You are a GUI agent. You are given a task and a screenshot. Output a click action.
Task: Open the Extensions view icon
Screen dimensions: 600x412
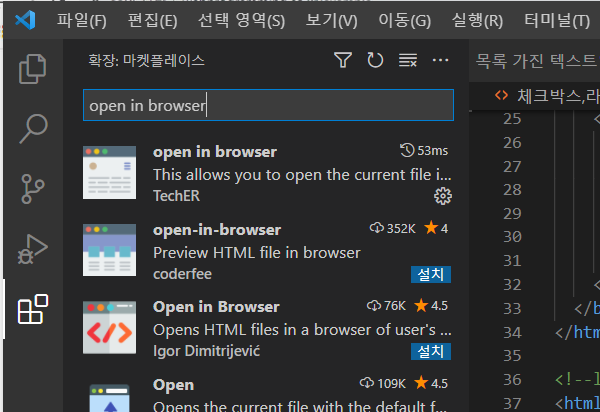[33, 309]
